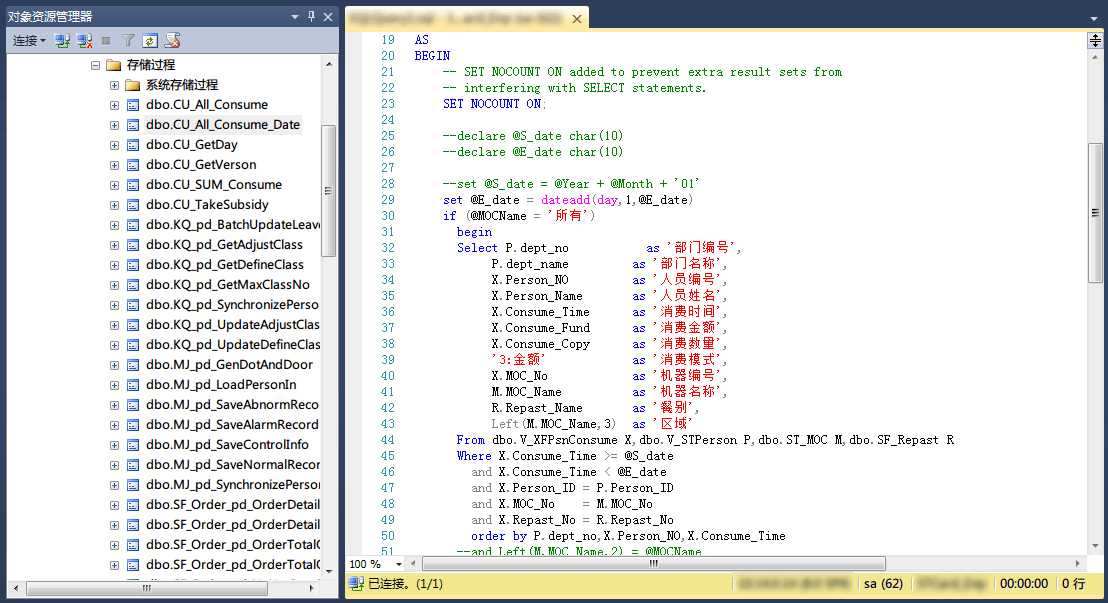Expand the dbo.CU_GetVerson node
Image resolution: width=1108 pixels, height=603 pixels.
coord(114,165)
